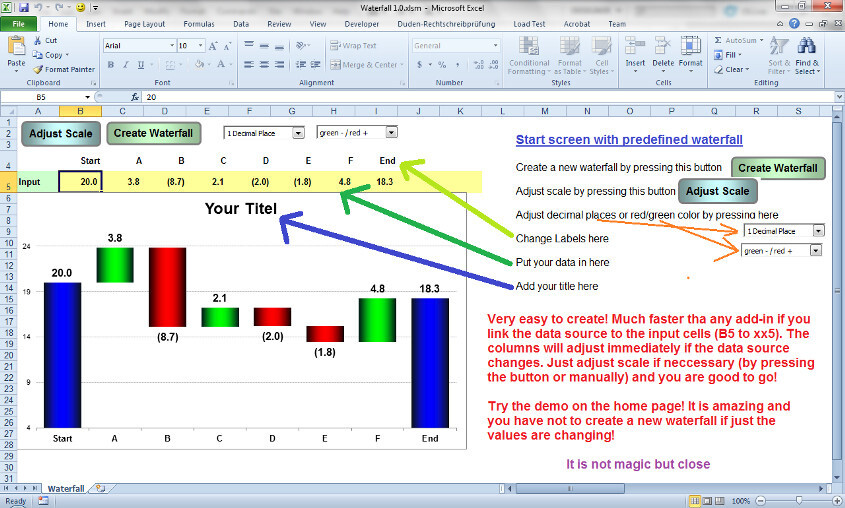Click the formula bar showing 20
Image resolution: width=845 pixels, height=508 pixels.
(488, 97)
